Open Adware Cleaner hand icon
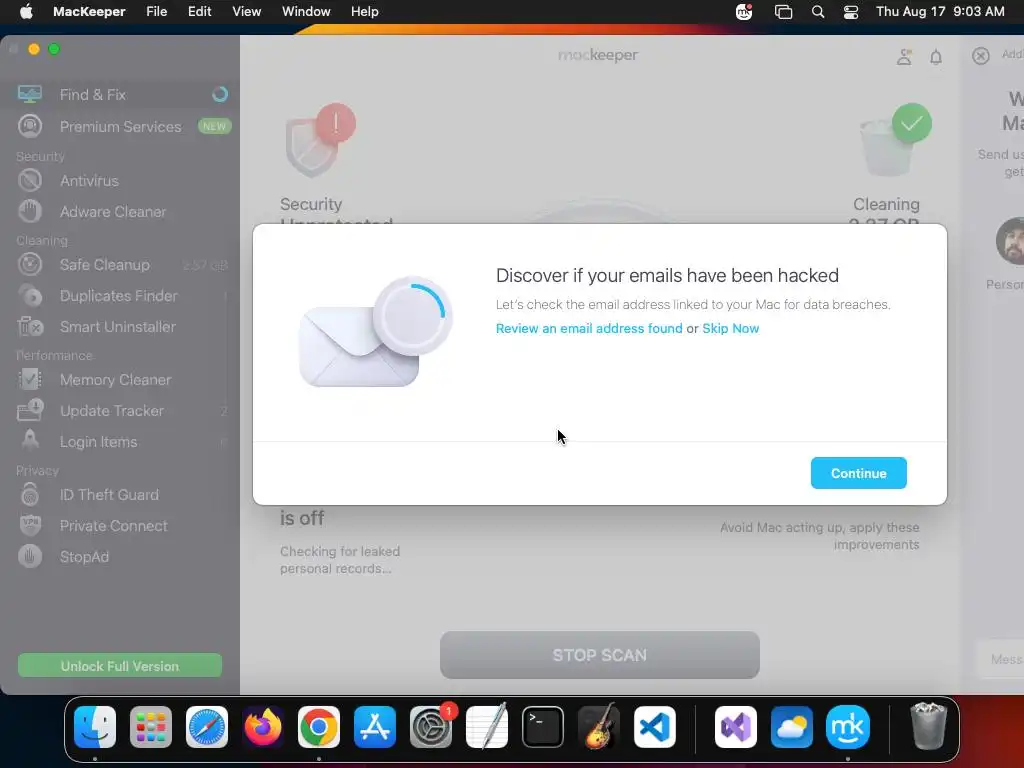Screen dimensions: 1024x768 click(x=29, y=211)
